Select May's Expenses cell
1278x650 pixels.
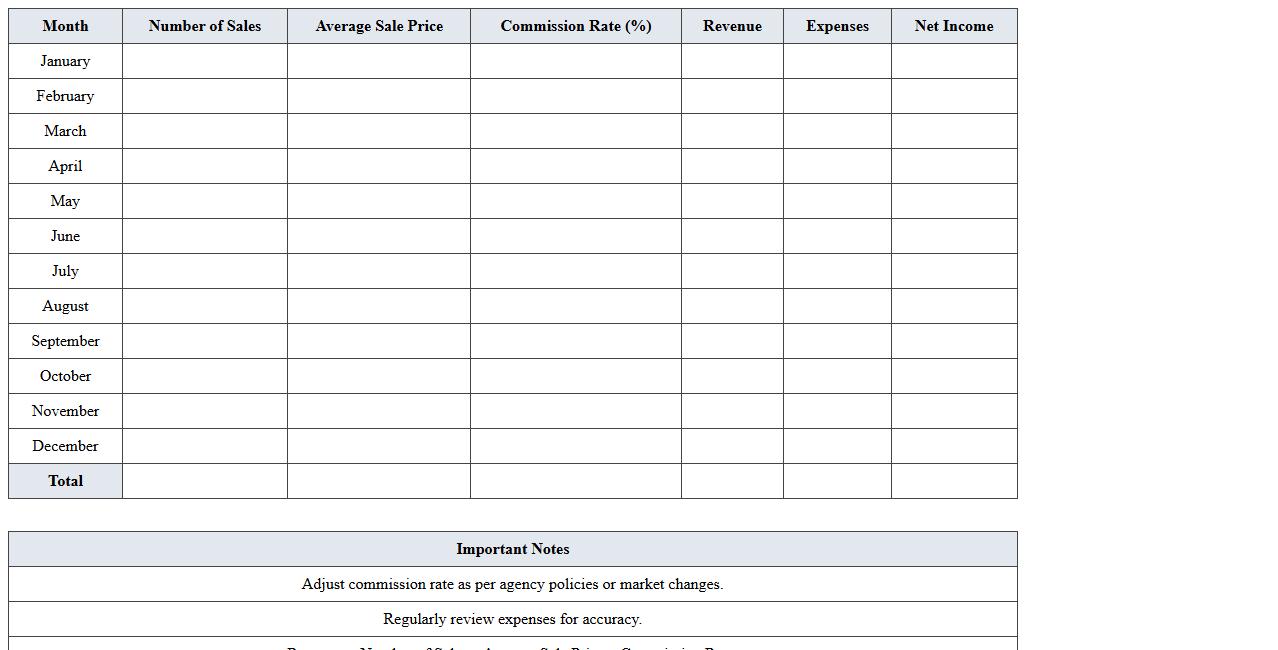coord(837,201)
